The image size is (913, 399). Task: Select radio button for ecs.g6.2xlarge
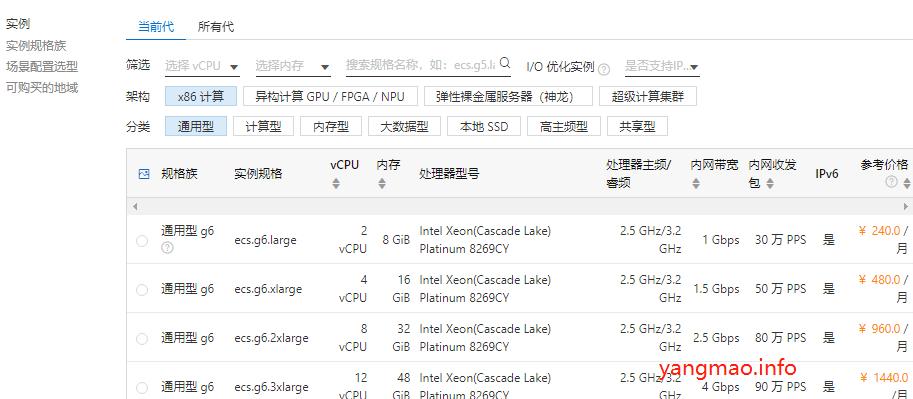pos(141,338)
